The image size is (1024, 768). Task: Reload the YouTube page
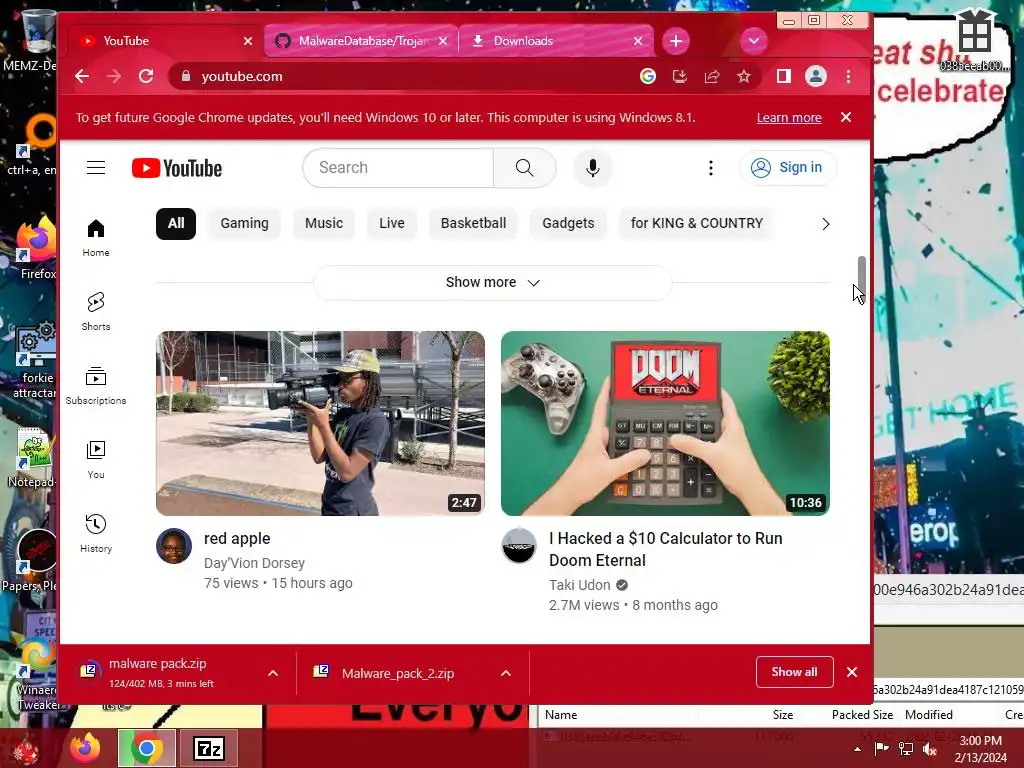point(146,76)
